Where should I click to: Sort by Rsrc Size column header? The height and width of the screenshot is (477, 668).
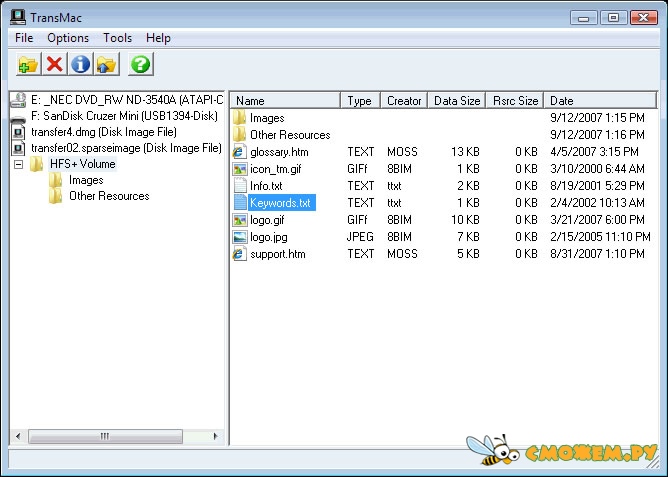tap(515, 101)
